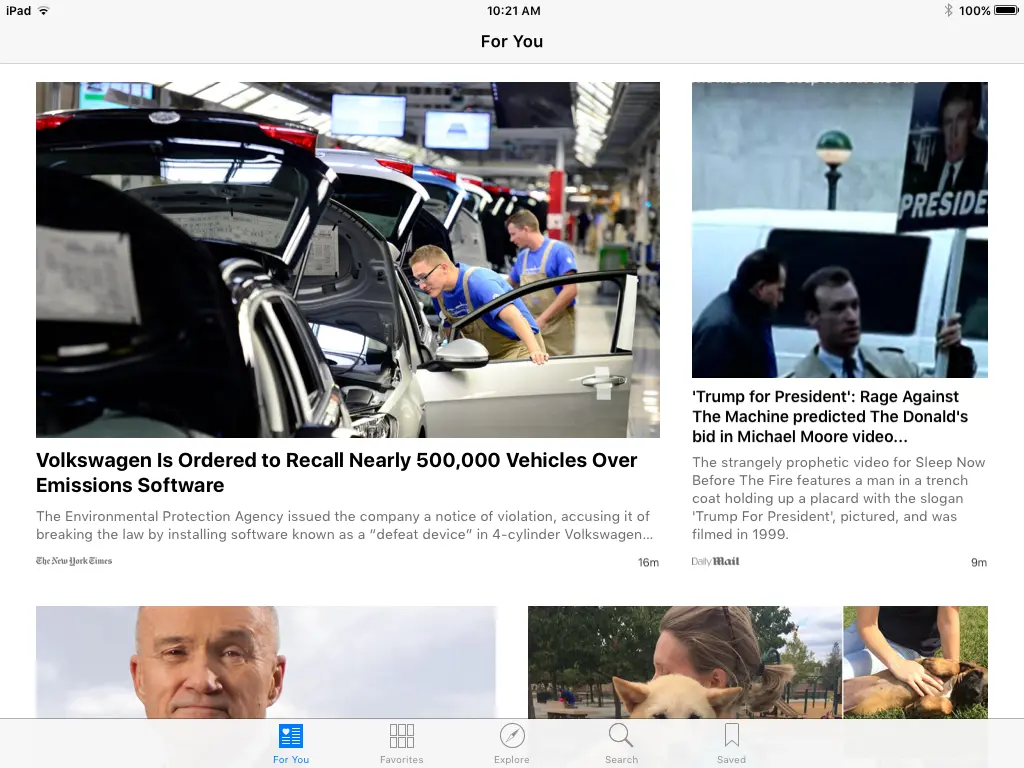
Task: Read the Sleep Now Before The Fire summary
Action: (839, 498)
